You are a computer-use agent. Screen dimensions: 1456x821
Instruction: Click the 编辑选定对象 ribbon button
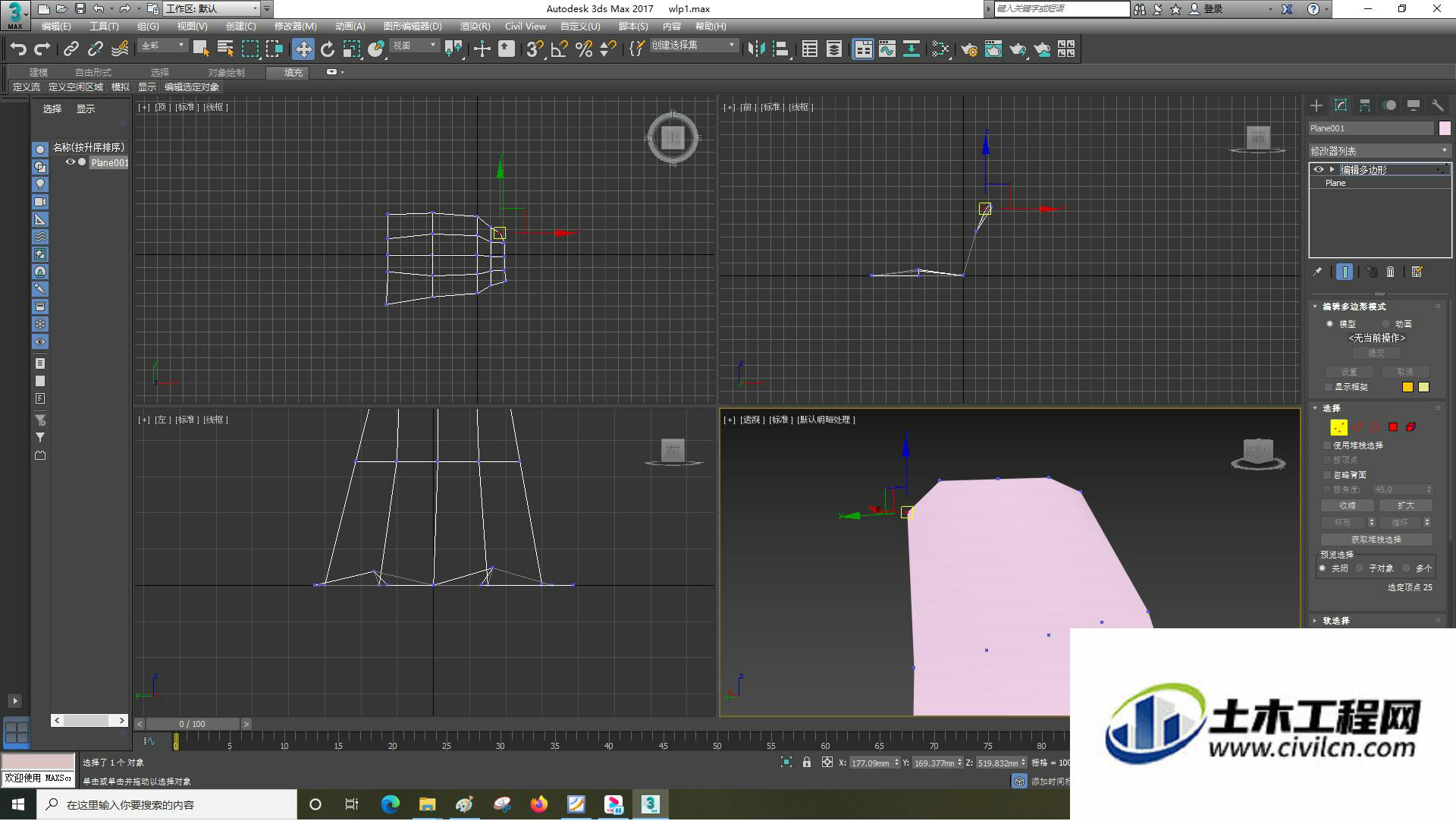(192, 87)
